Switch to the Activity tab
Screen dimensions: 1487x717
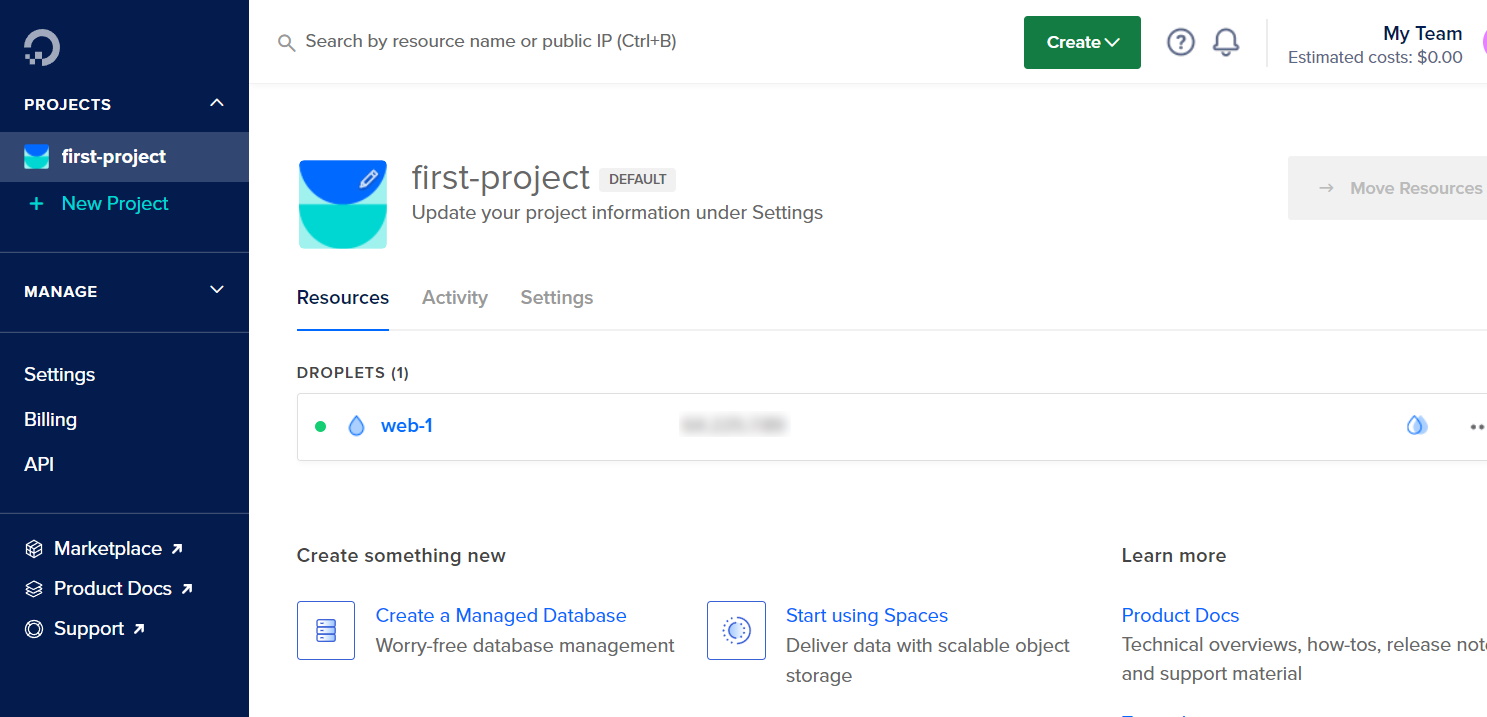(455, 298)
